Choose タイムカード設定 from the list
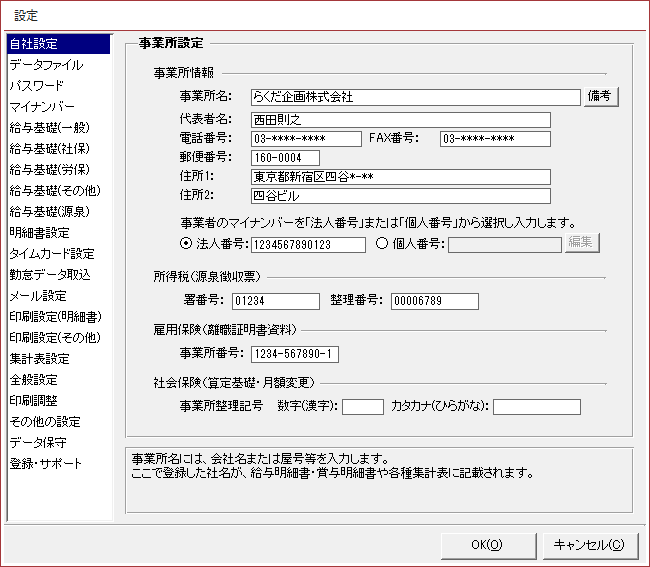The image size is (650, 567). 52,254
